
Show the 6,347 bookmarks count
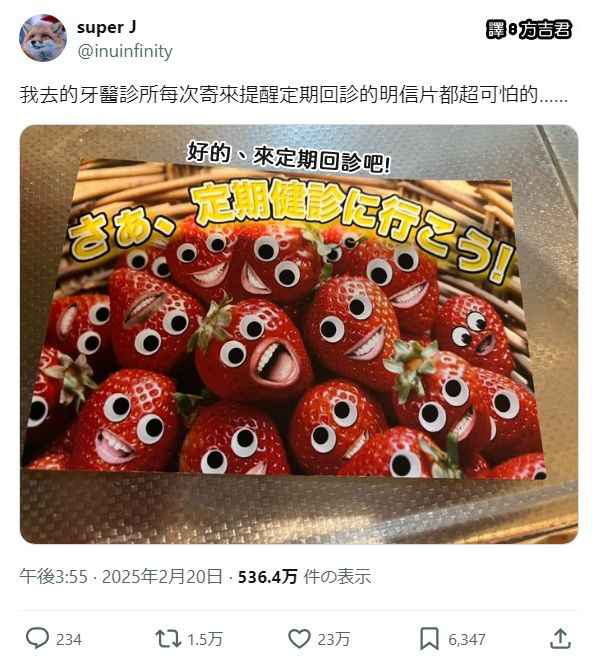467,639
